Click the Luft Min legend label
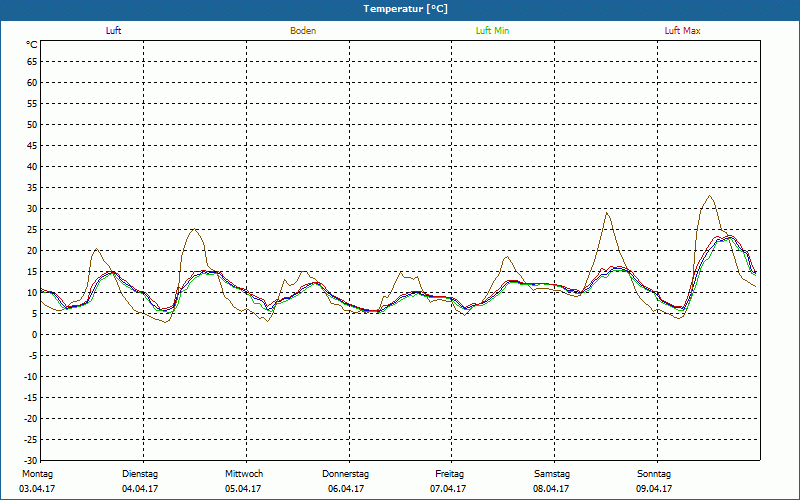Image resolution: width=800 pixels, height=500 pixels. coord(492,31)
